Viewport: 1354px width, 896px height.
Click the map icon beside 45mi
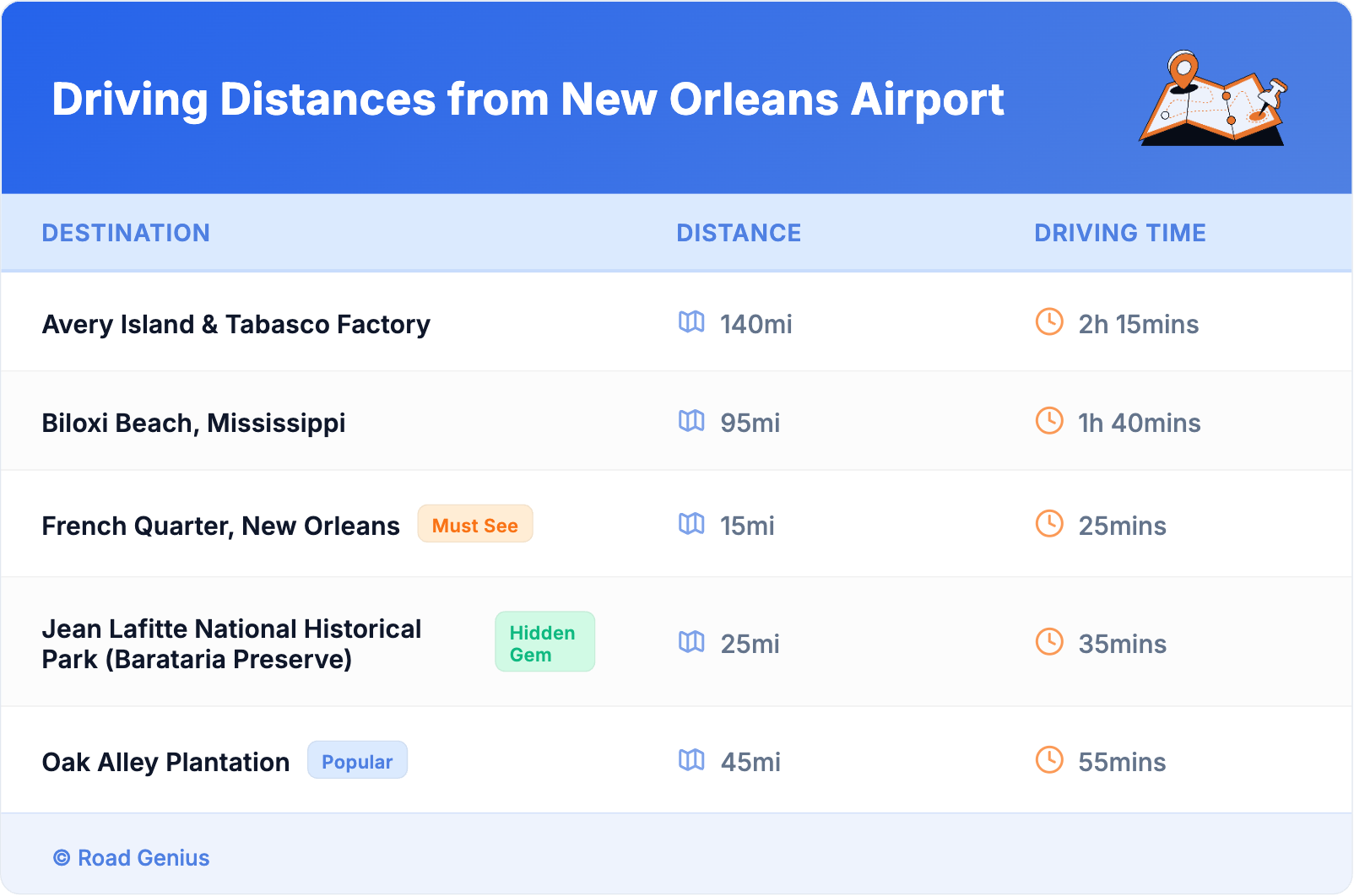coord(691,760)
